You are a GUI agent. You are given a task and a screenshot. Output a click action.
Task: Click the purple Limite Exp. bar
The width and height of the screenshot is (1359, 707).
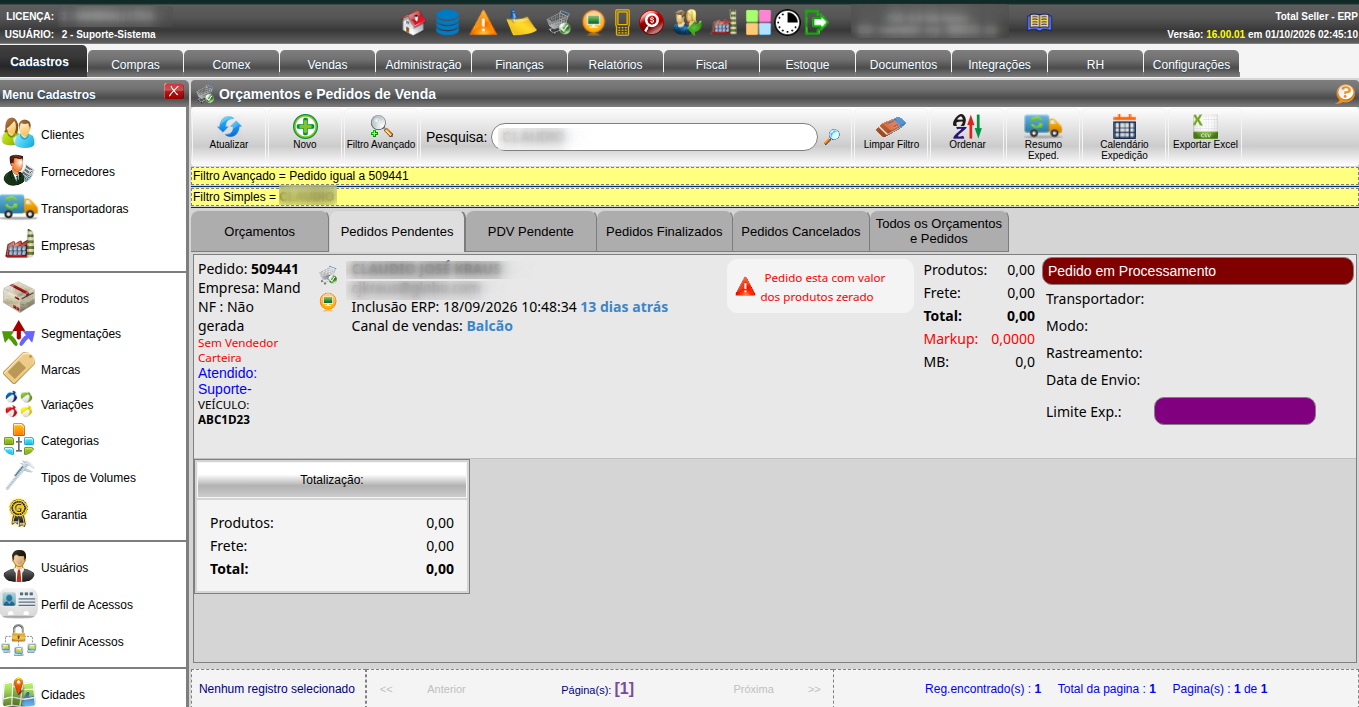1235,411
